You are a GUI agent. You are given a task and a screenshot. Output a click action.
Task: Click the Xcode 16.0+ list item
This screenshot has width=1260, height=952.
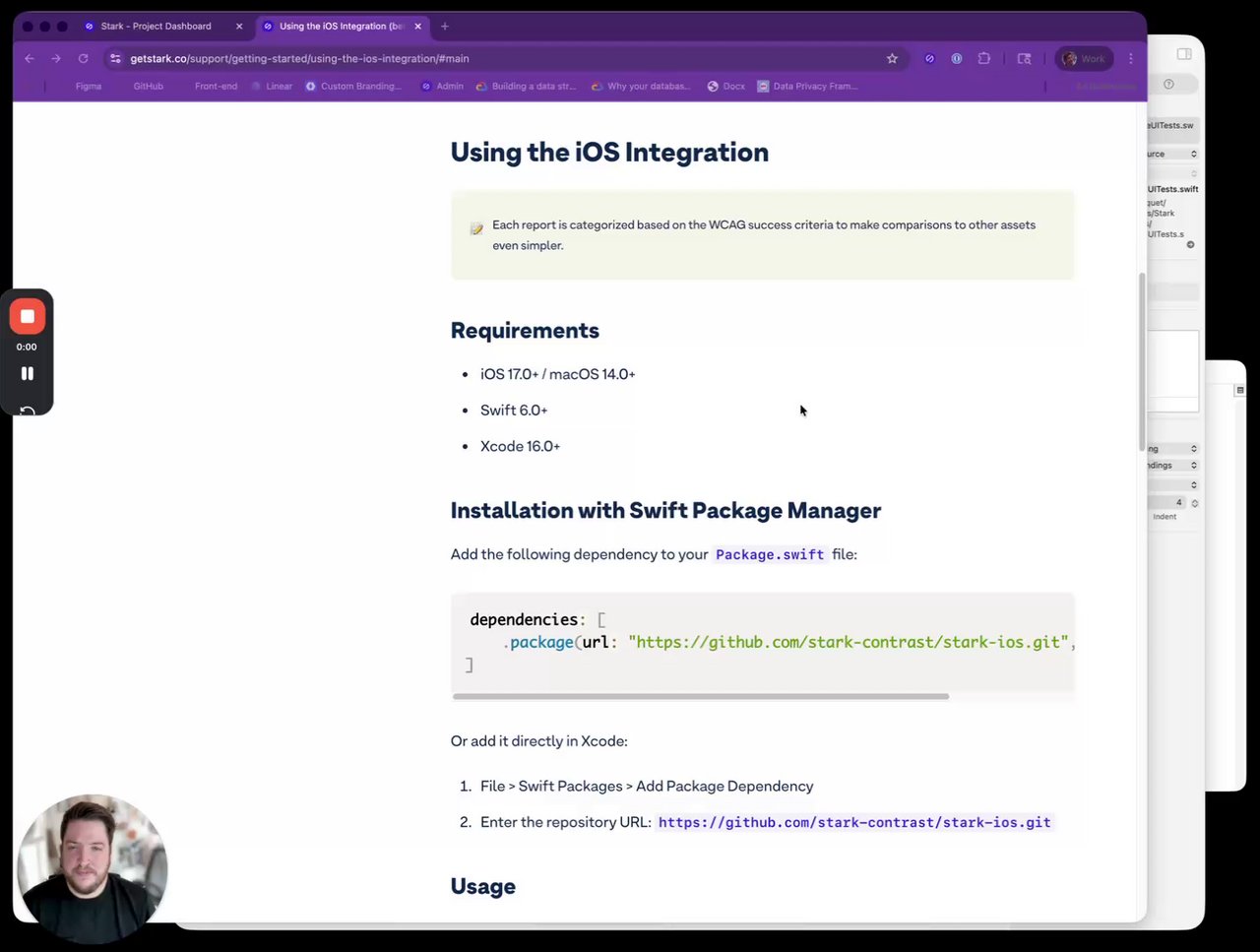[520, 446]
